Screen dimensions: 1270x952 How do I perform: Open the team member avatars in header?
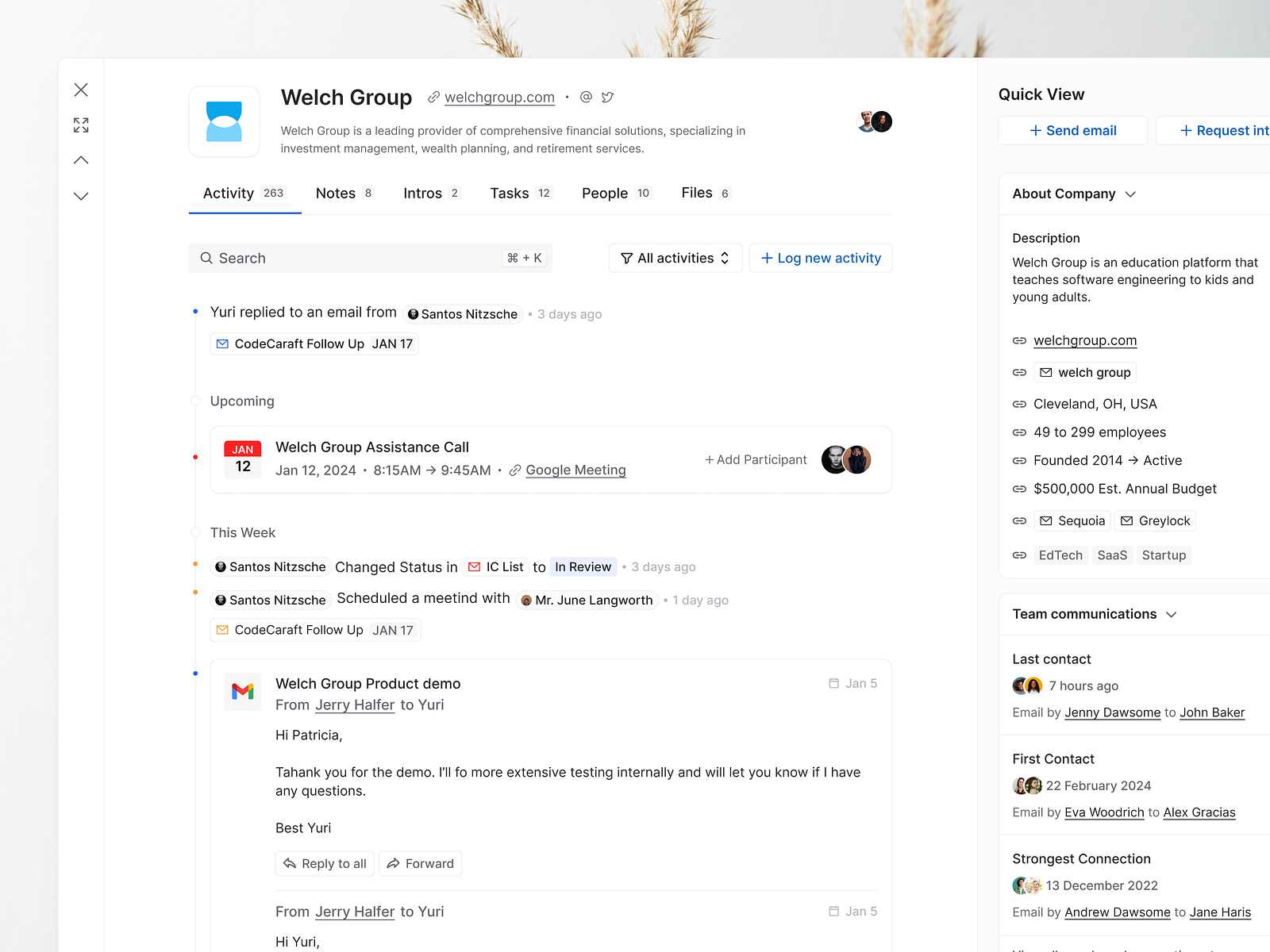876,121
